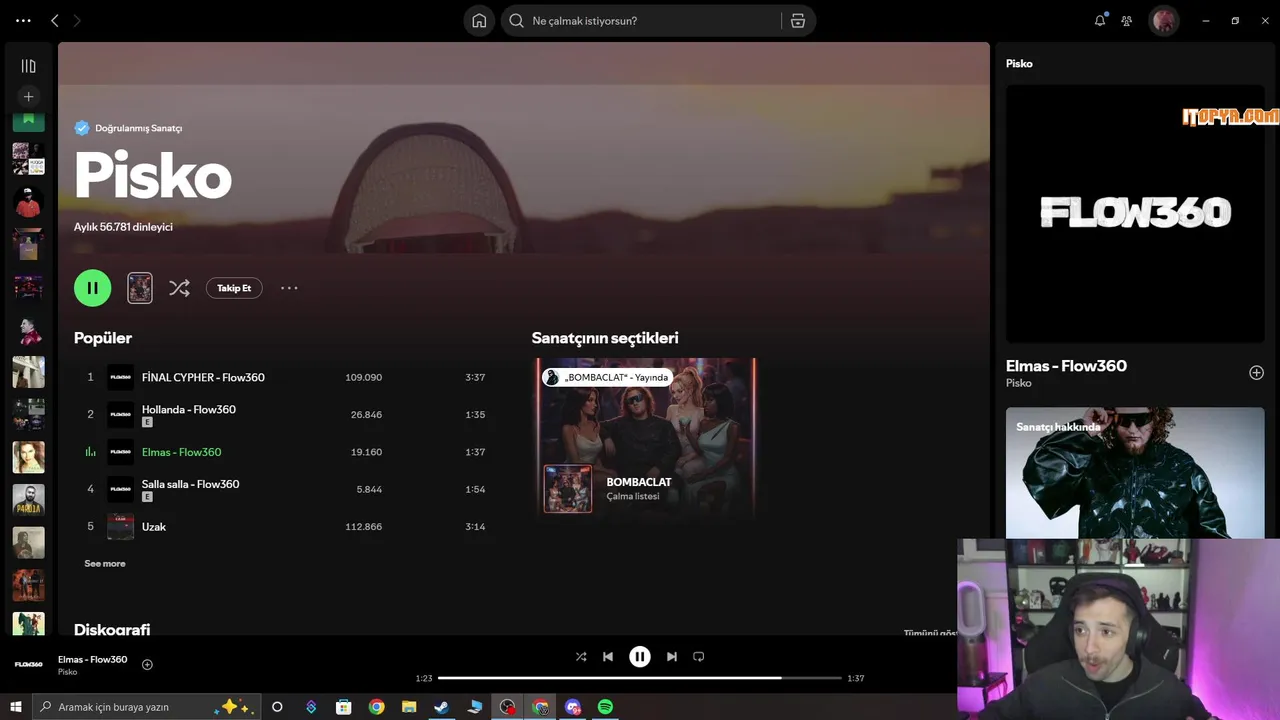Open the purple Discord-style icon in the taskbar
This screenshot has height=720, width=1280.
[572, 707]
